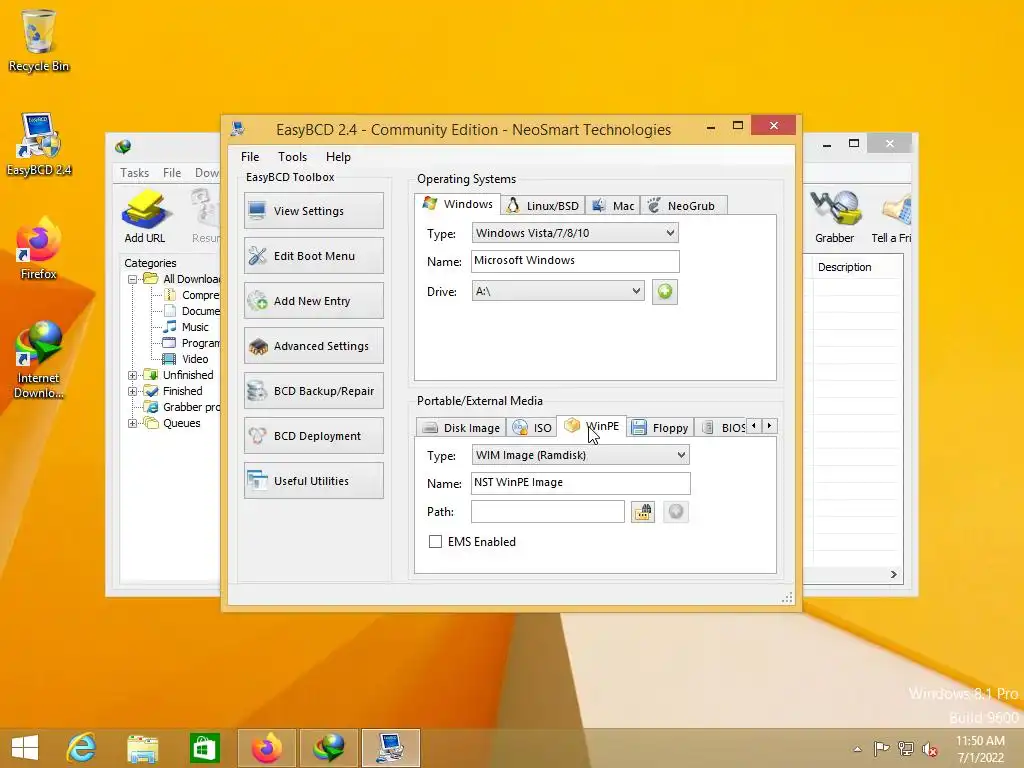Open BCD Deployment section
The width and height of the screenshot is (1024, 768).
click(313, 436)
